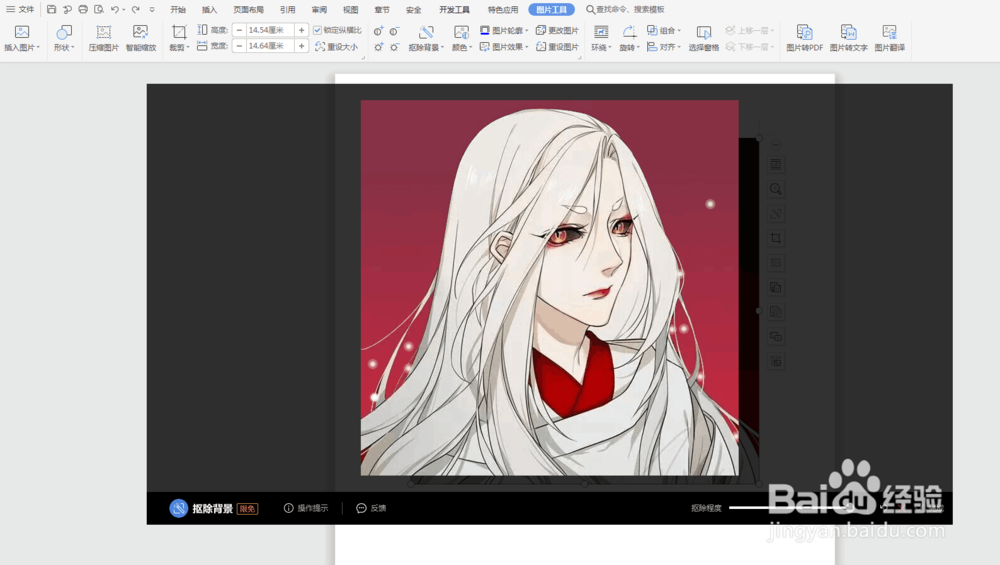
Task: Open the 开发工具 tab
Action: point(454,10)
